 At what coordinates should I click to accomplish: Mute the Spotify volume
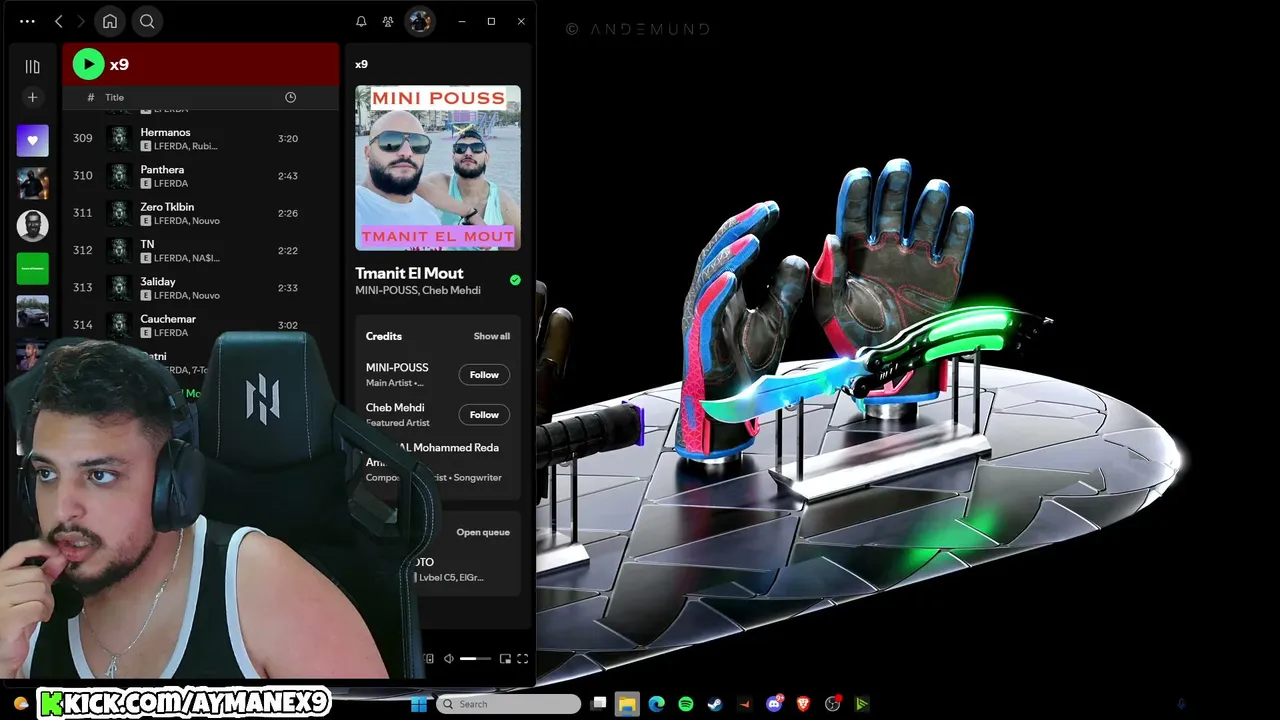[x=449, y=659]
